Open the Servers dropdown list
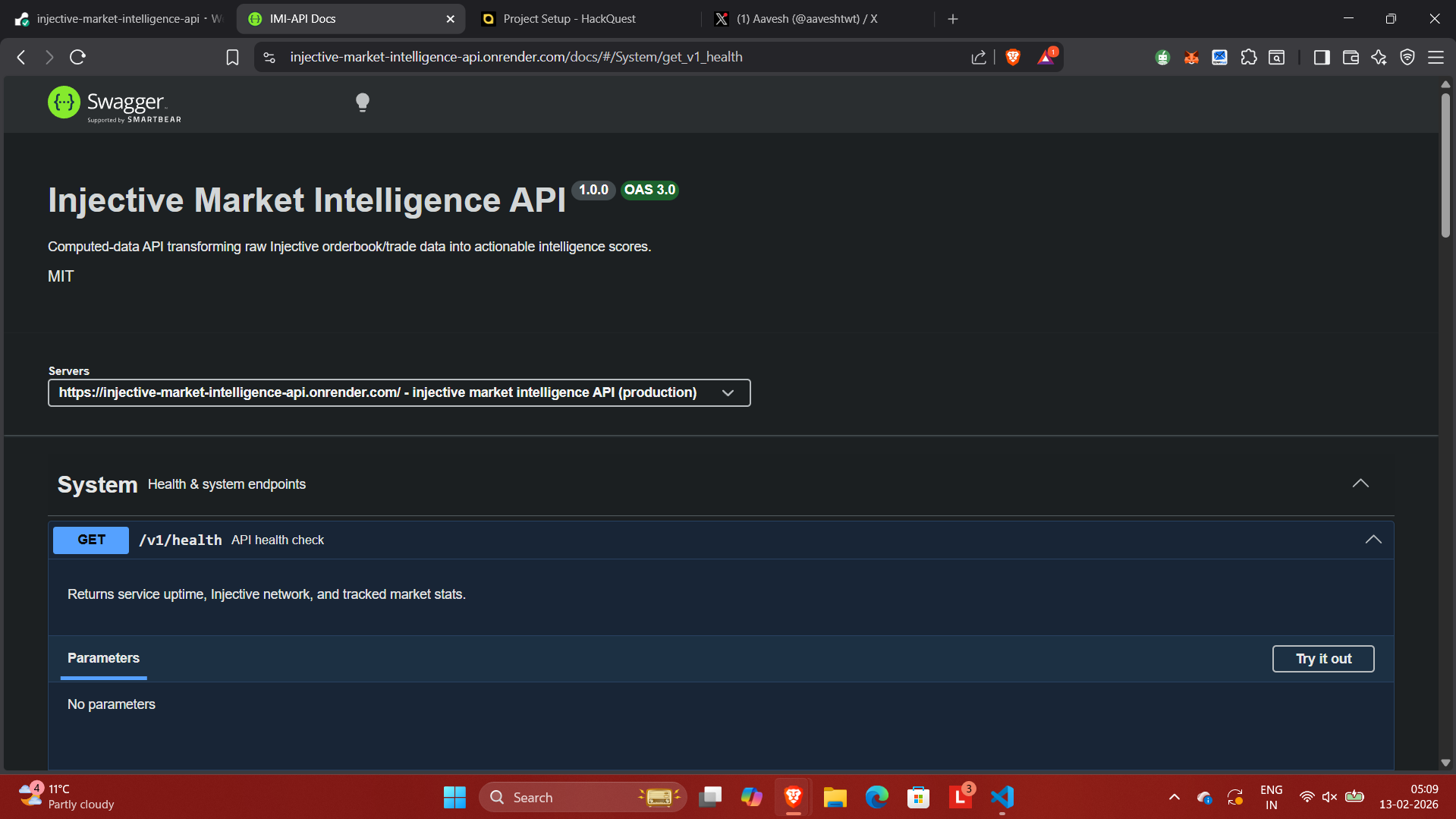 399,392
